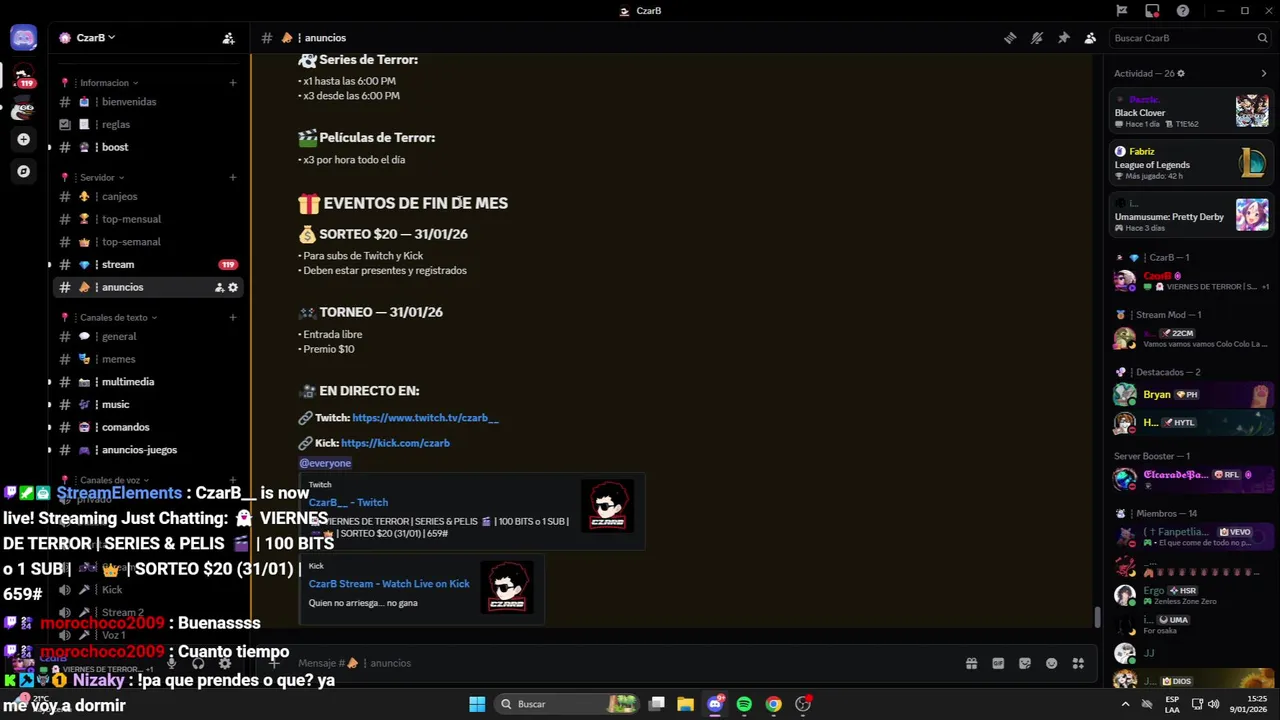Screen dimensions: 1280x720
Task: Click the message list scrollbar
Action: tap(1096, 617)
